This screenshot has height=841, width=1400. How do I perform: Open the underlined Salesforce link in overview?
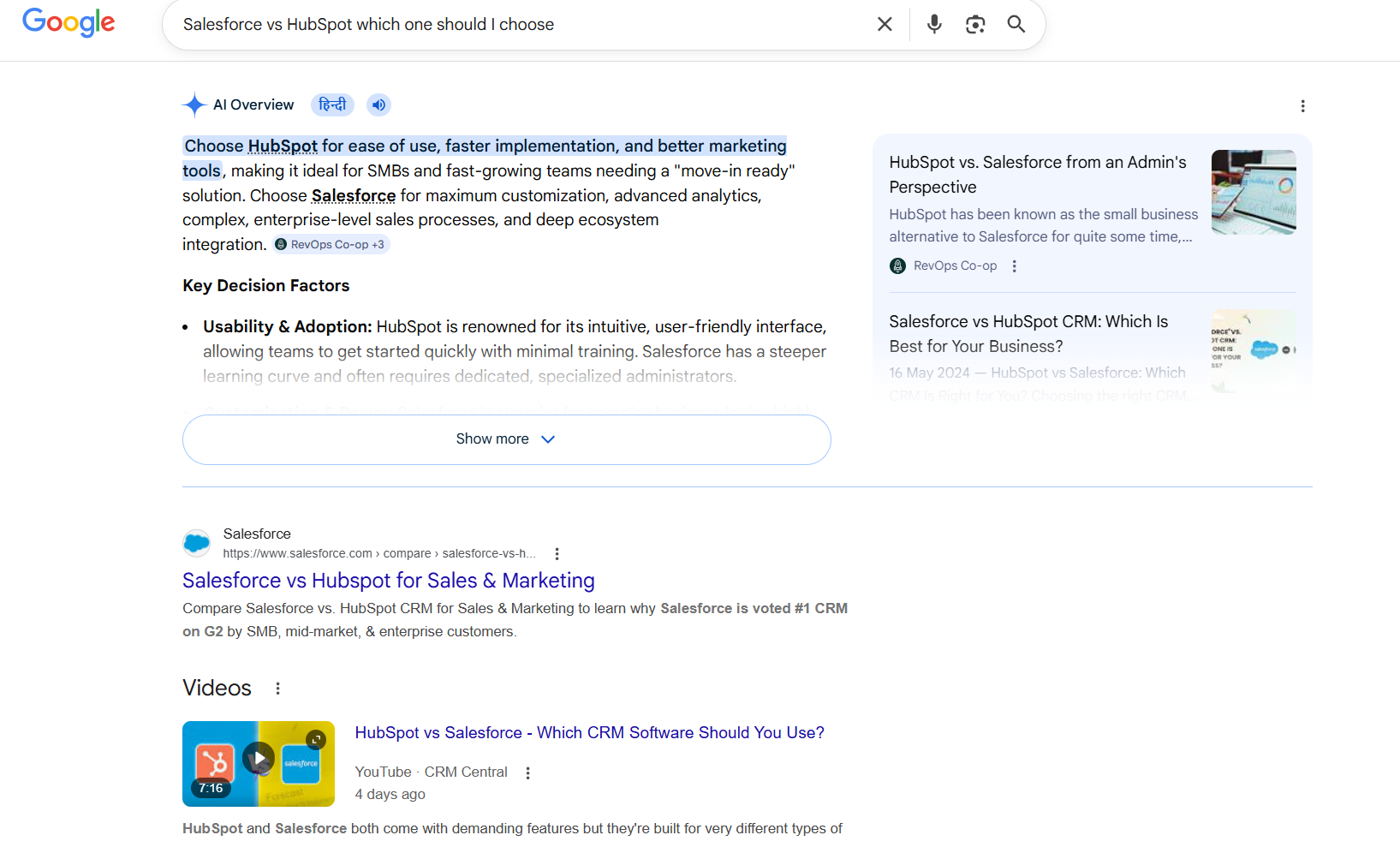354,195
